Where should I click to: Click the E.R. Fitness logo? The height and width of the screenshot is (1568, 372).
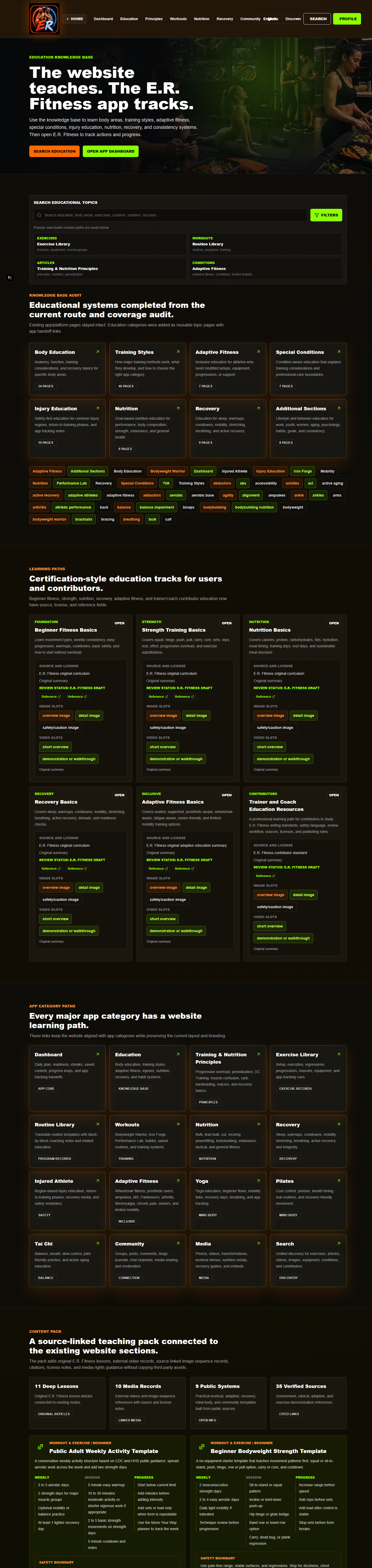pos(44,19)
